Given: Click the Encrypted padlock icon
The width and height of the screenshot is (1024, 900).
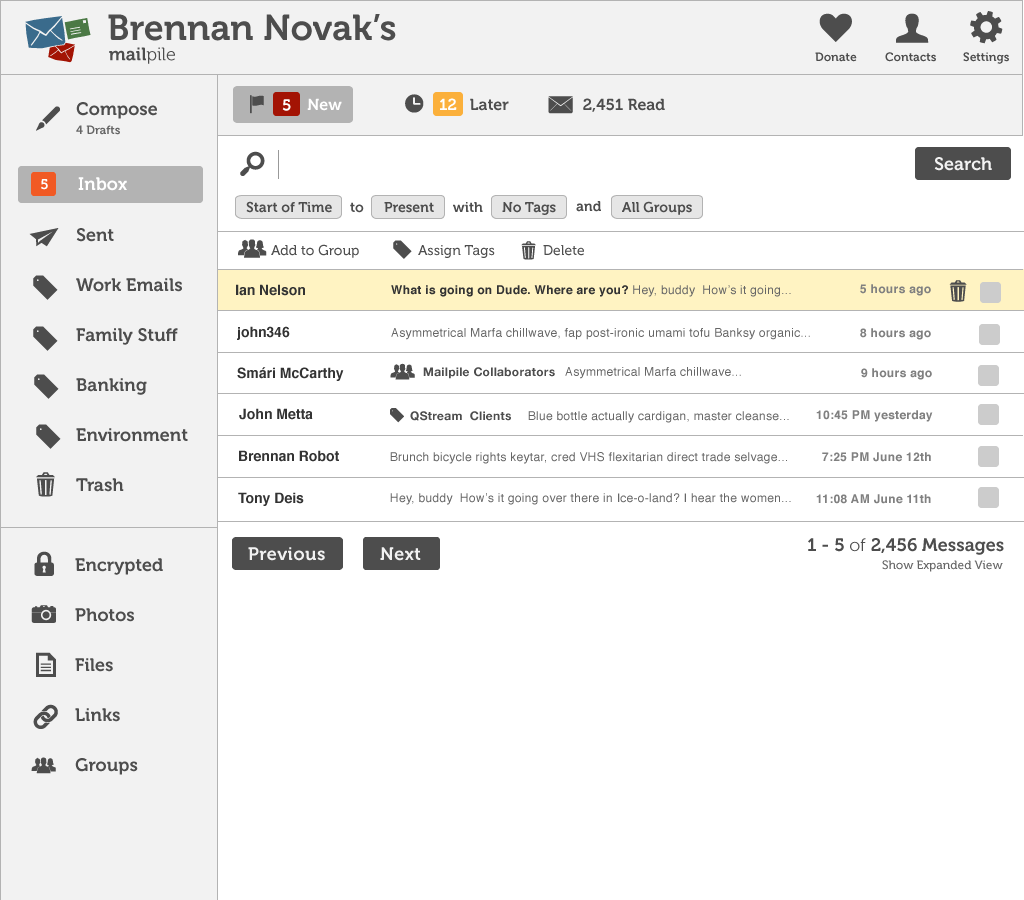Looking at the screenshot, I should [x=44, y=564].
